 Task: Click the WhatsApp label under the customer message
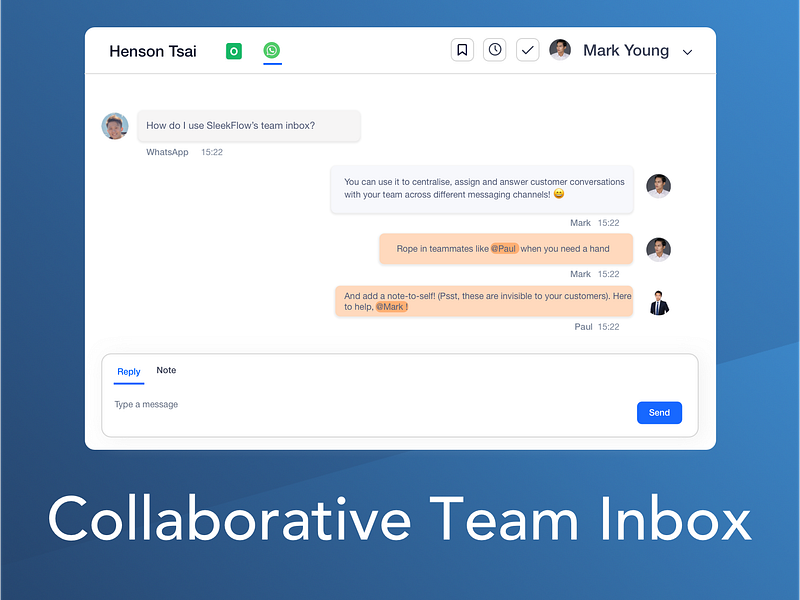coord(167,152)
